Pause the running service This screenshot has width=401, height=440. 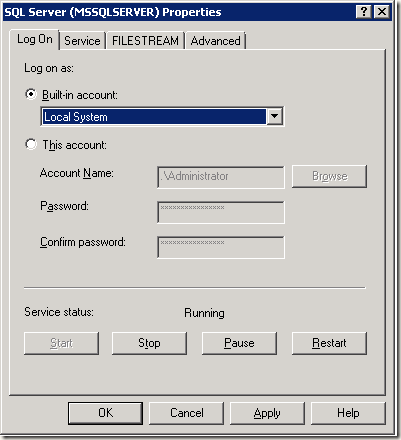[x=239, y=343]
